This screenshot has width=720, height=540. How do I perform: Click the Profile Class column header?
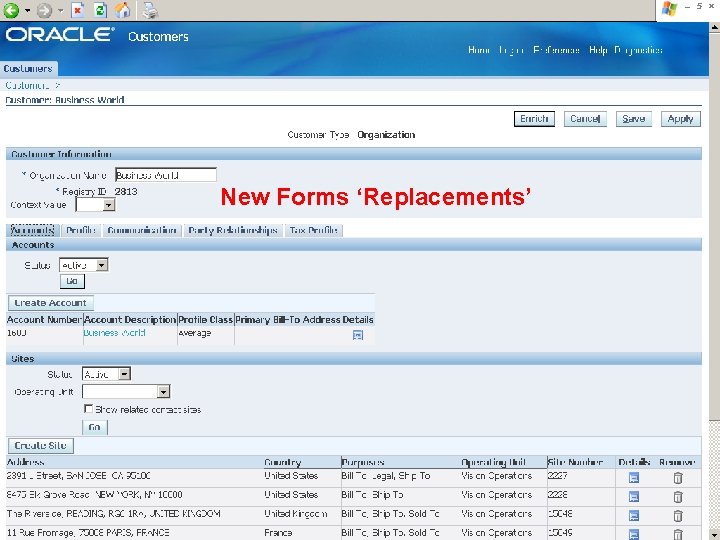click(x=205, y=320)
